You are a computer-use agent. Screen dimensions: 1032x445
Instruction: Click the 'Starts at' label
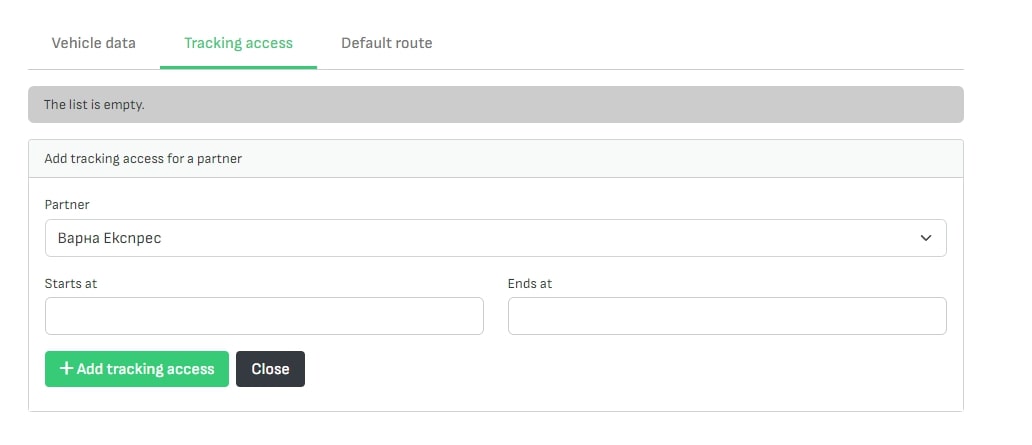click(71, 283)
